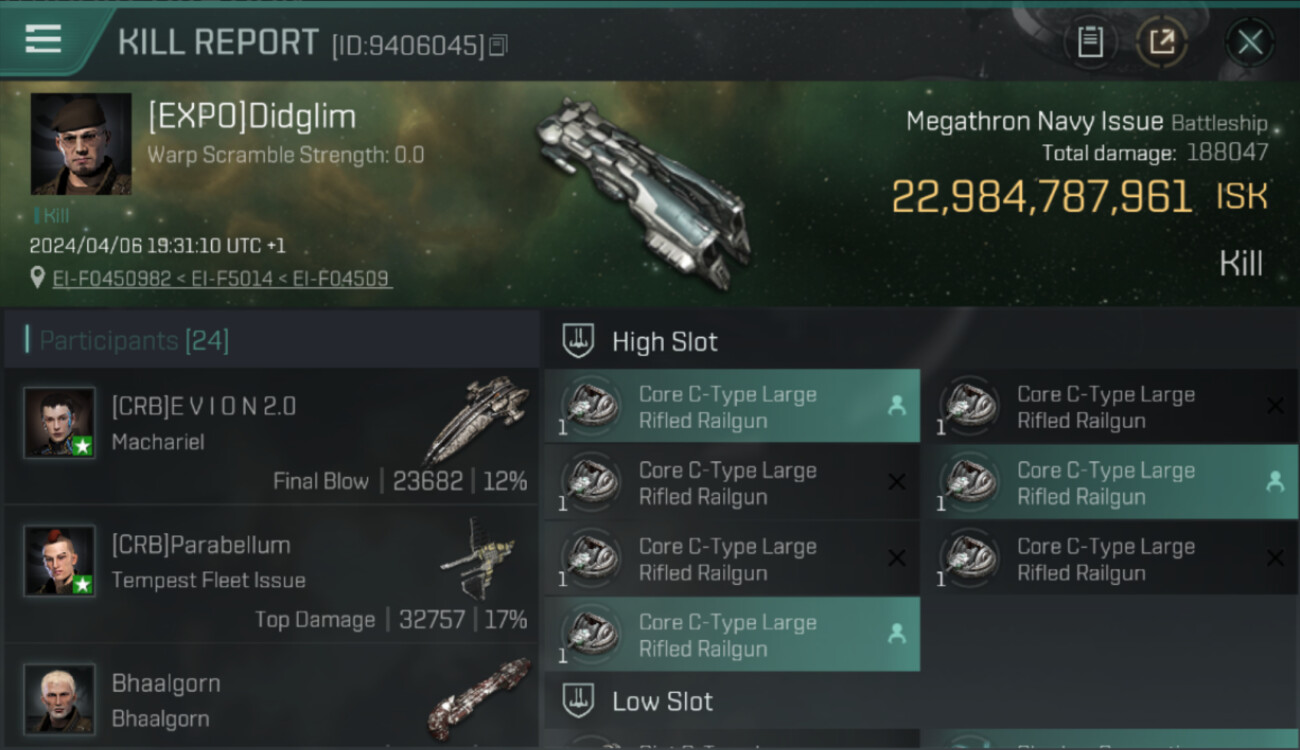Click the destroyed X on top-right Railgun

(x=1275, y=406)
